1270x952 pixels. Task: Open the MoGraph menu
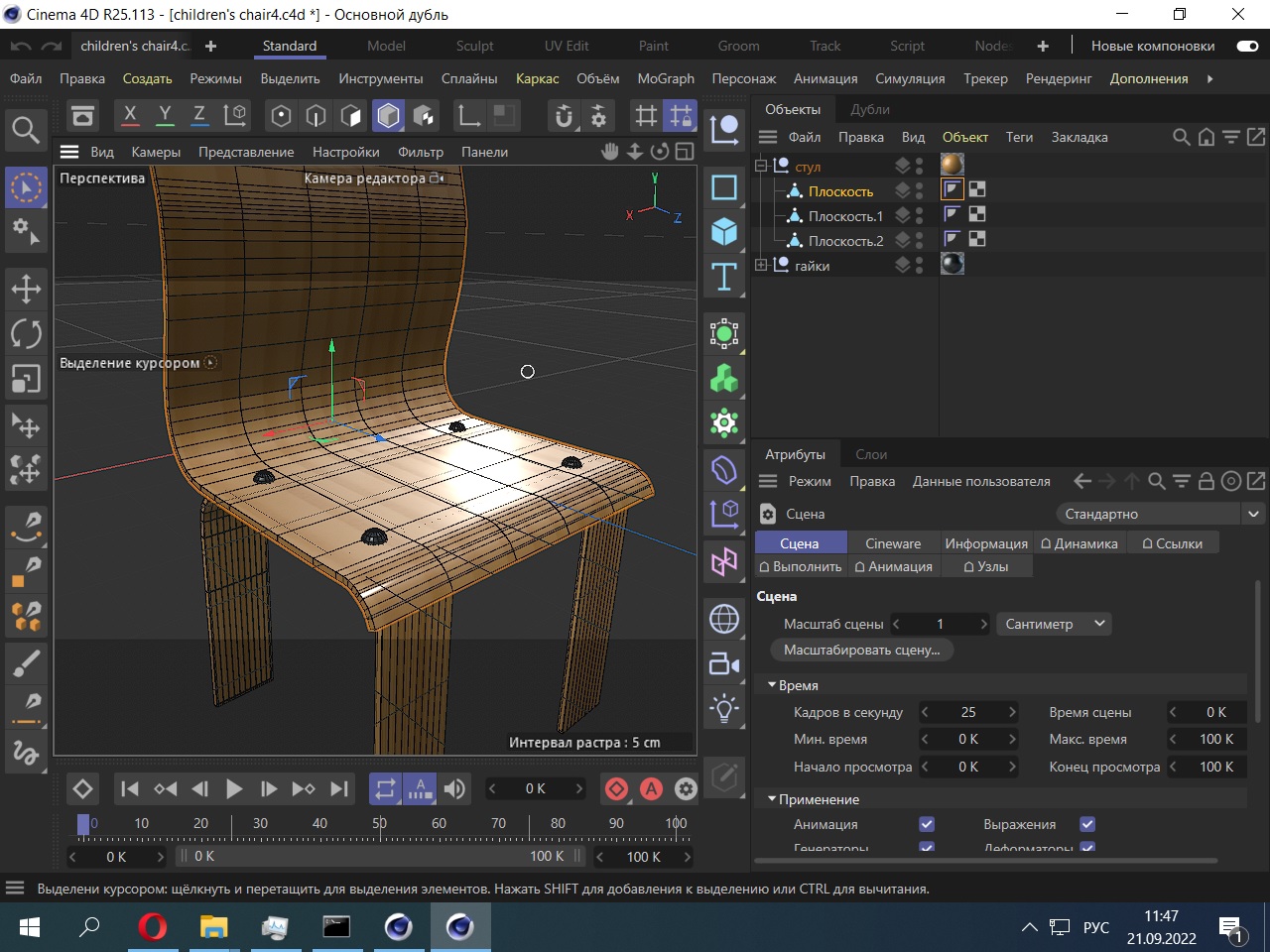click(x=665, y=78)
